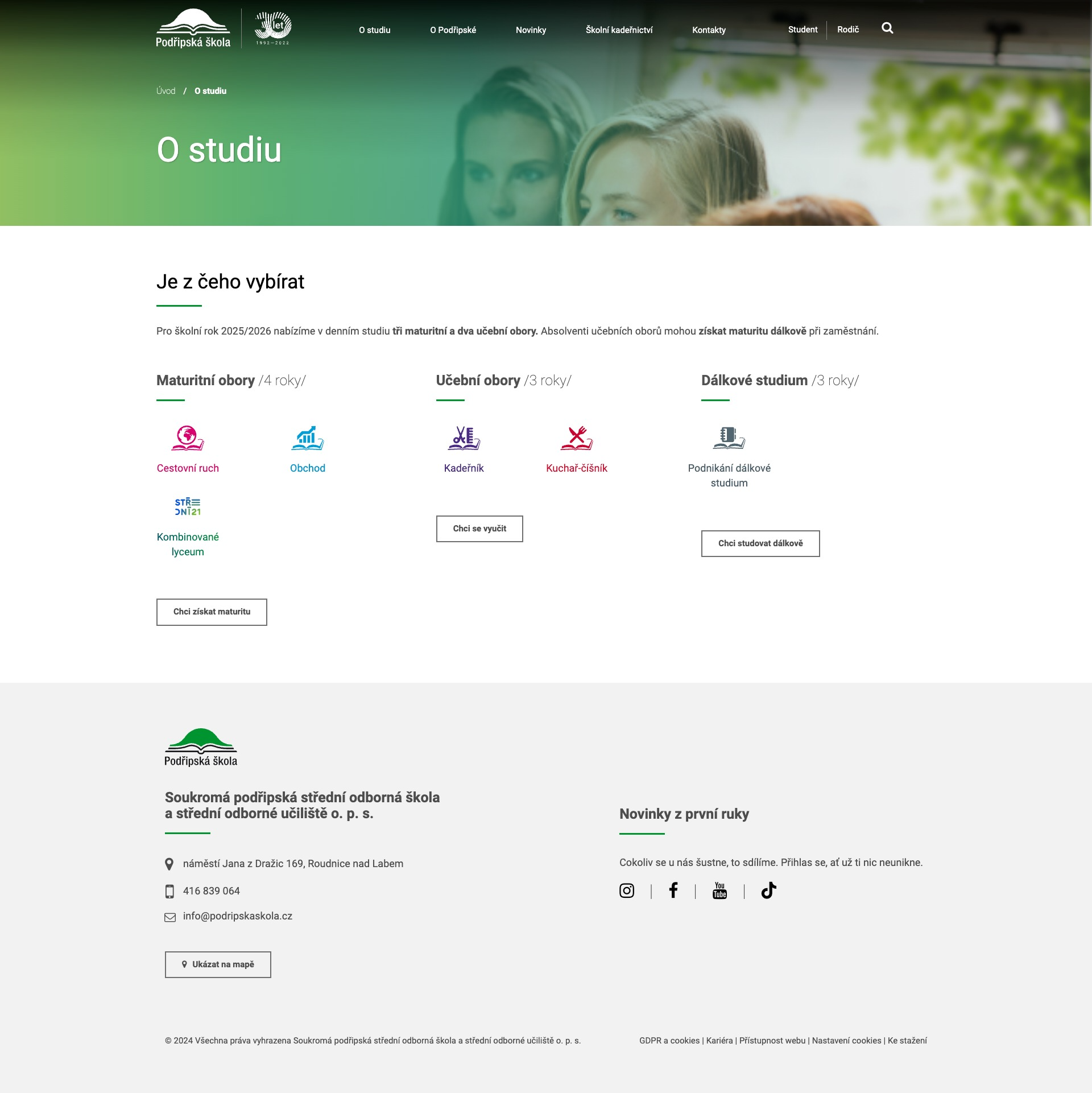Open Podnikání dálkové studium link
The width and height of the screenshot is (1092, 1093).
click(729, 476)
